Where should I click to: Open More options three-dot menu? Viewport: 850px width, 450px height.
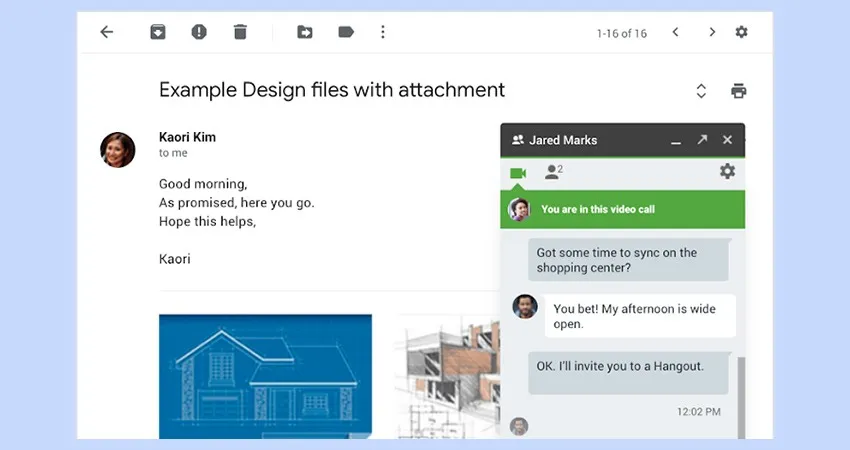(383, 32)
